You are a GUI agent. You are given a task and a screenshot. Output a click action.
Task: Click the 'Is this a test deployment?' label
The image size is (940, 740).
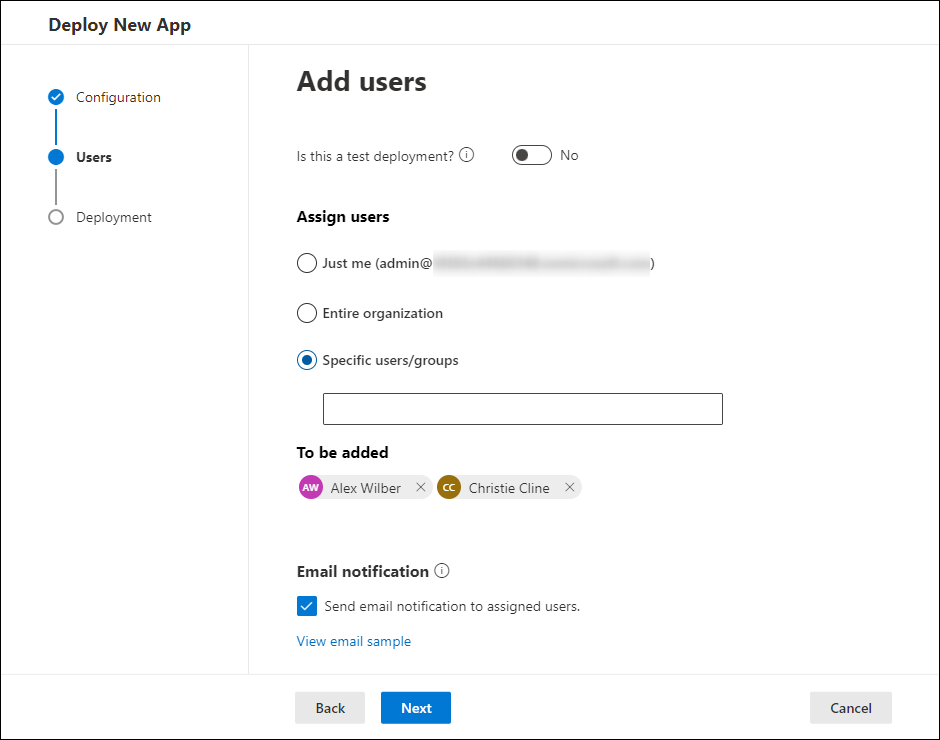coord(375,157)
